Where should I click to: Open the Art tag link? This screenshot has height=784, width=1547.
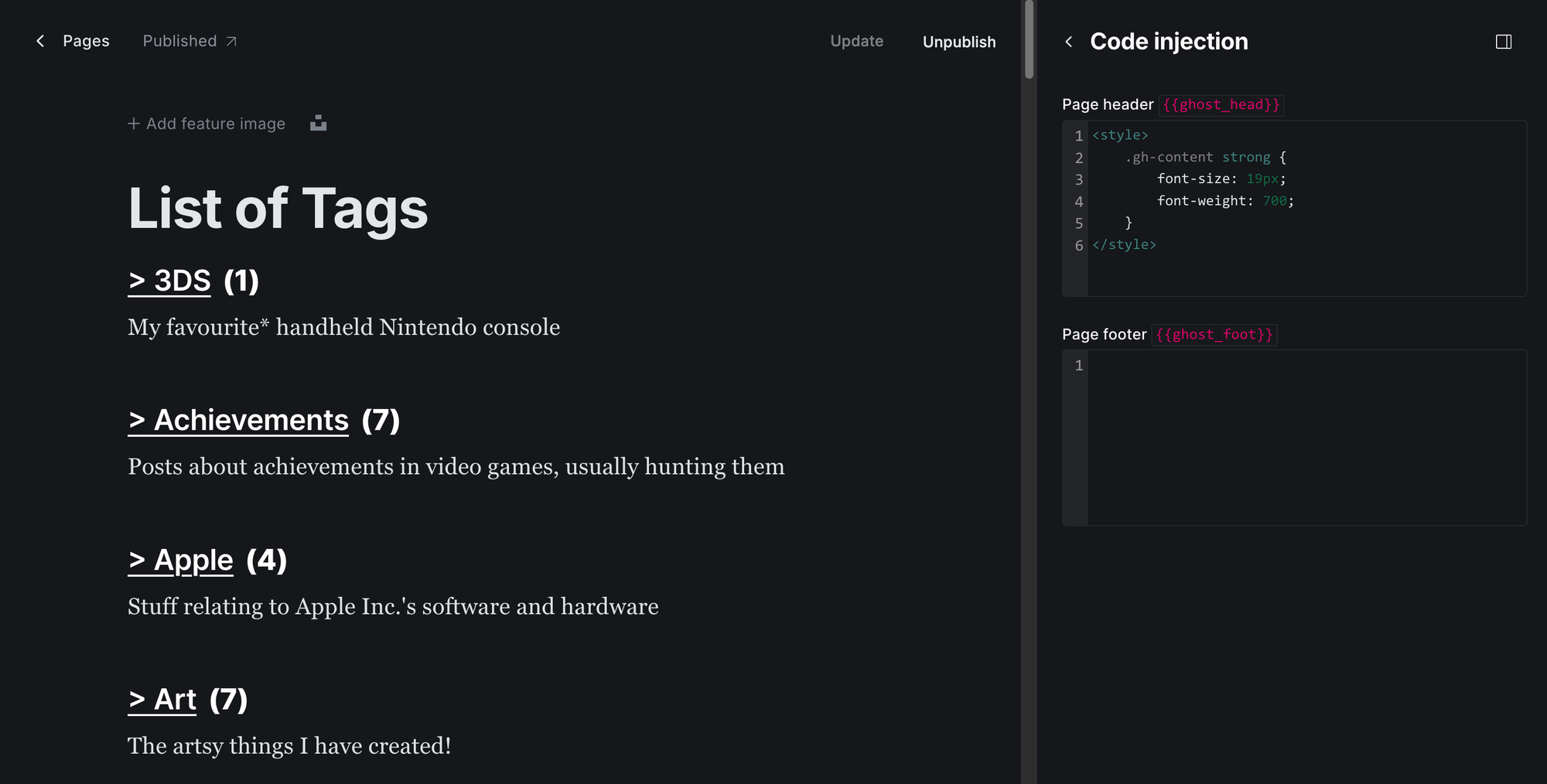click(162, 699)
